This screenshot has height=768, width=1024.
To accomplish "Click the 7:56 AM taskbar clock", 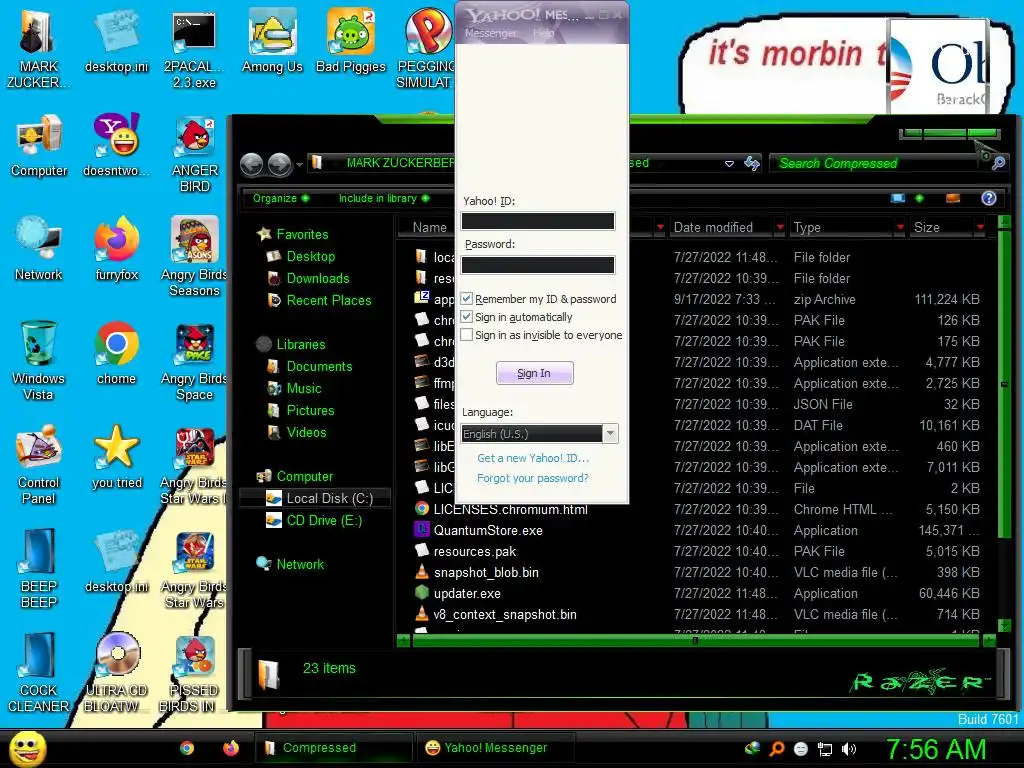I will point(936,749).
